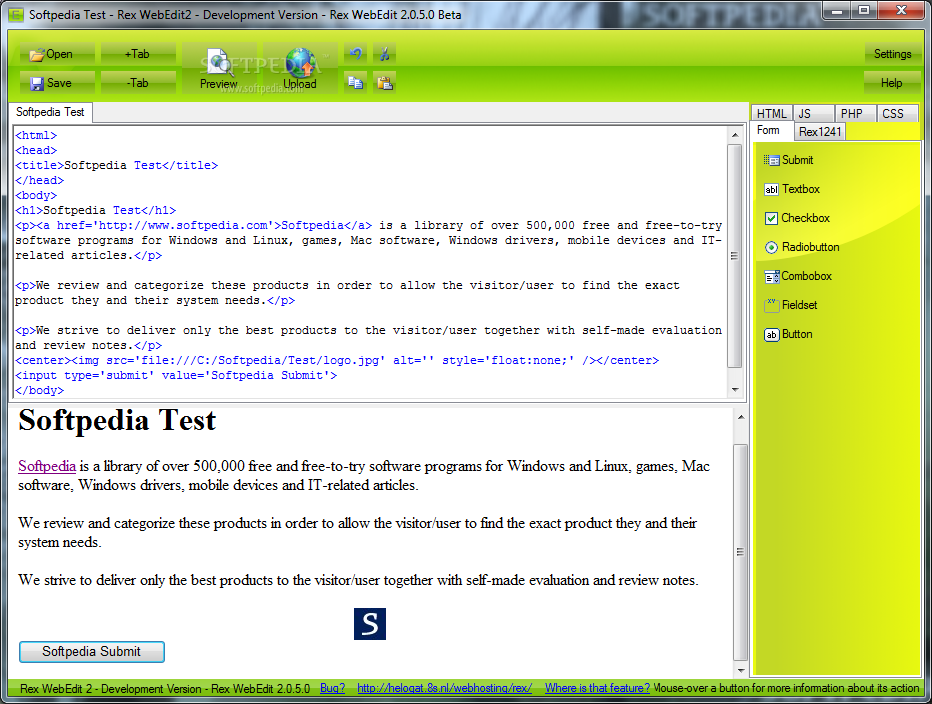This screenshot has height=704, width=932.
Task: Click the Softpedia Submit button in preview
Action: point(92,652)
